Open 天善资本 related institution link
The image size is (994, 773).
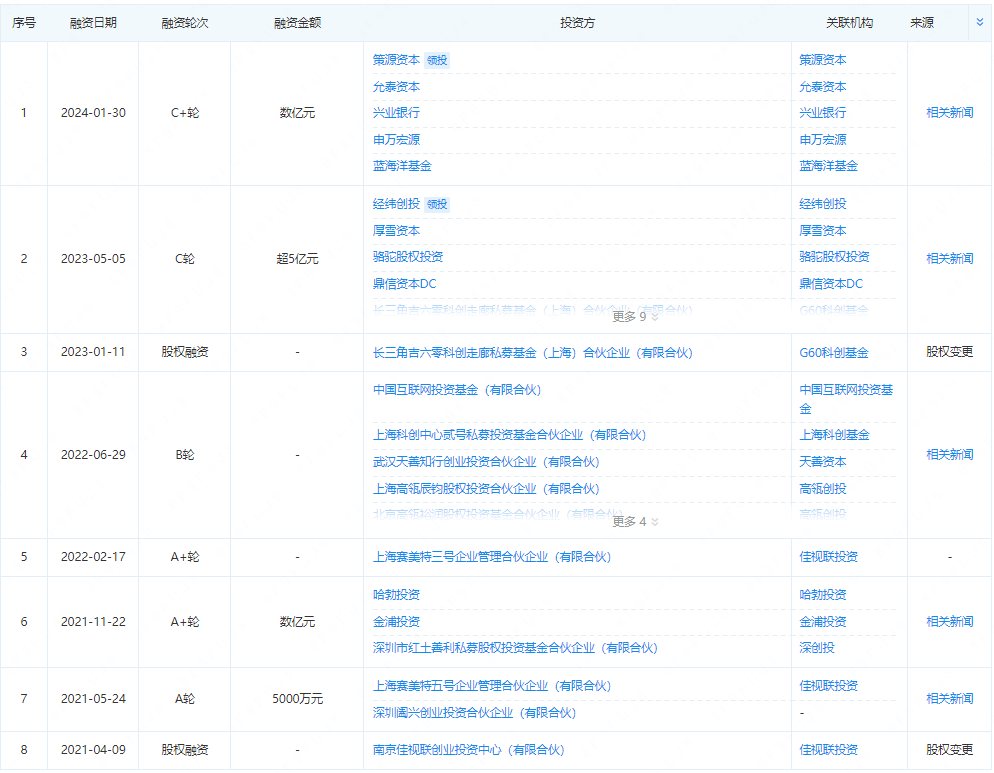(823, 462)
